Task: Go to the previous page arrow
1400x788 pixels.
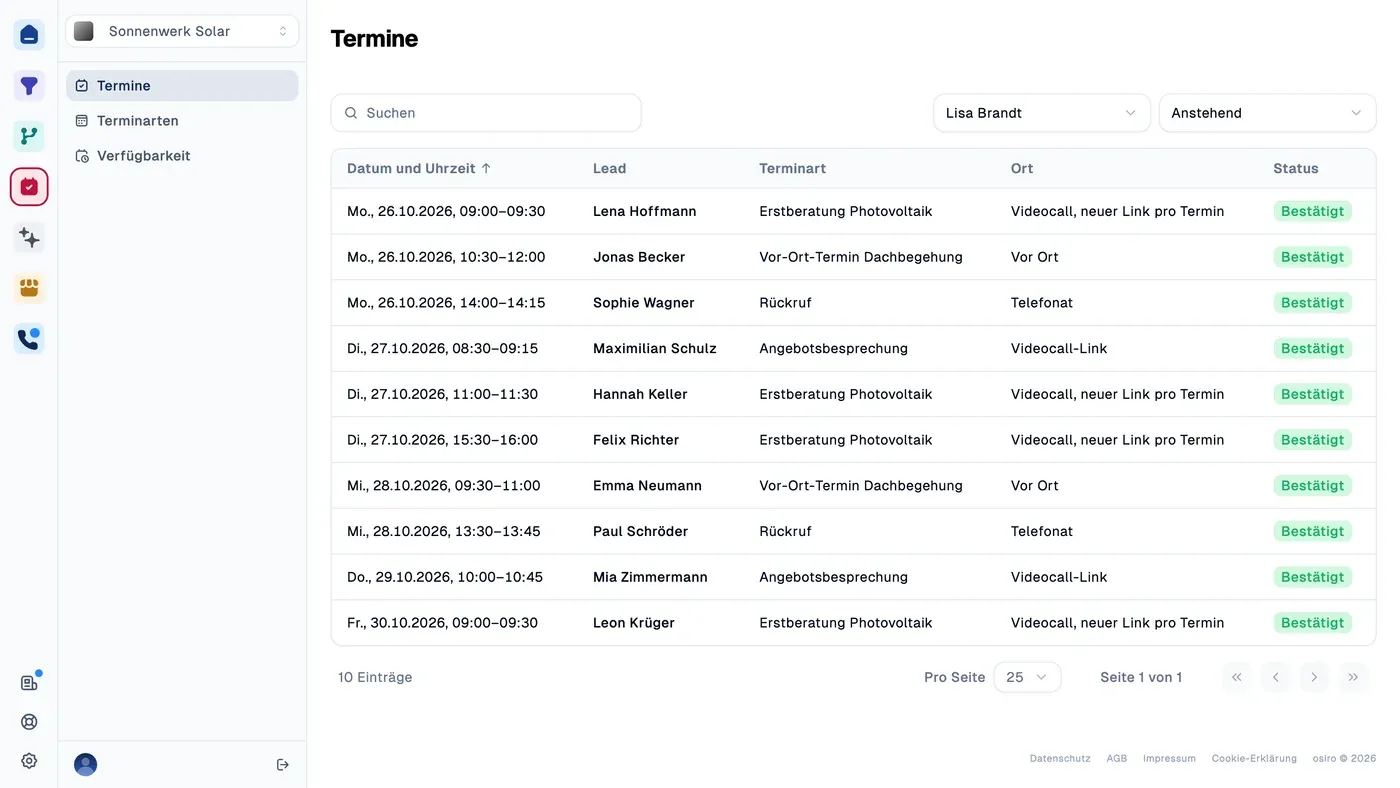Action: click(1276, 677)
